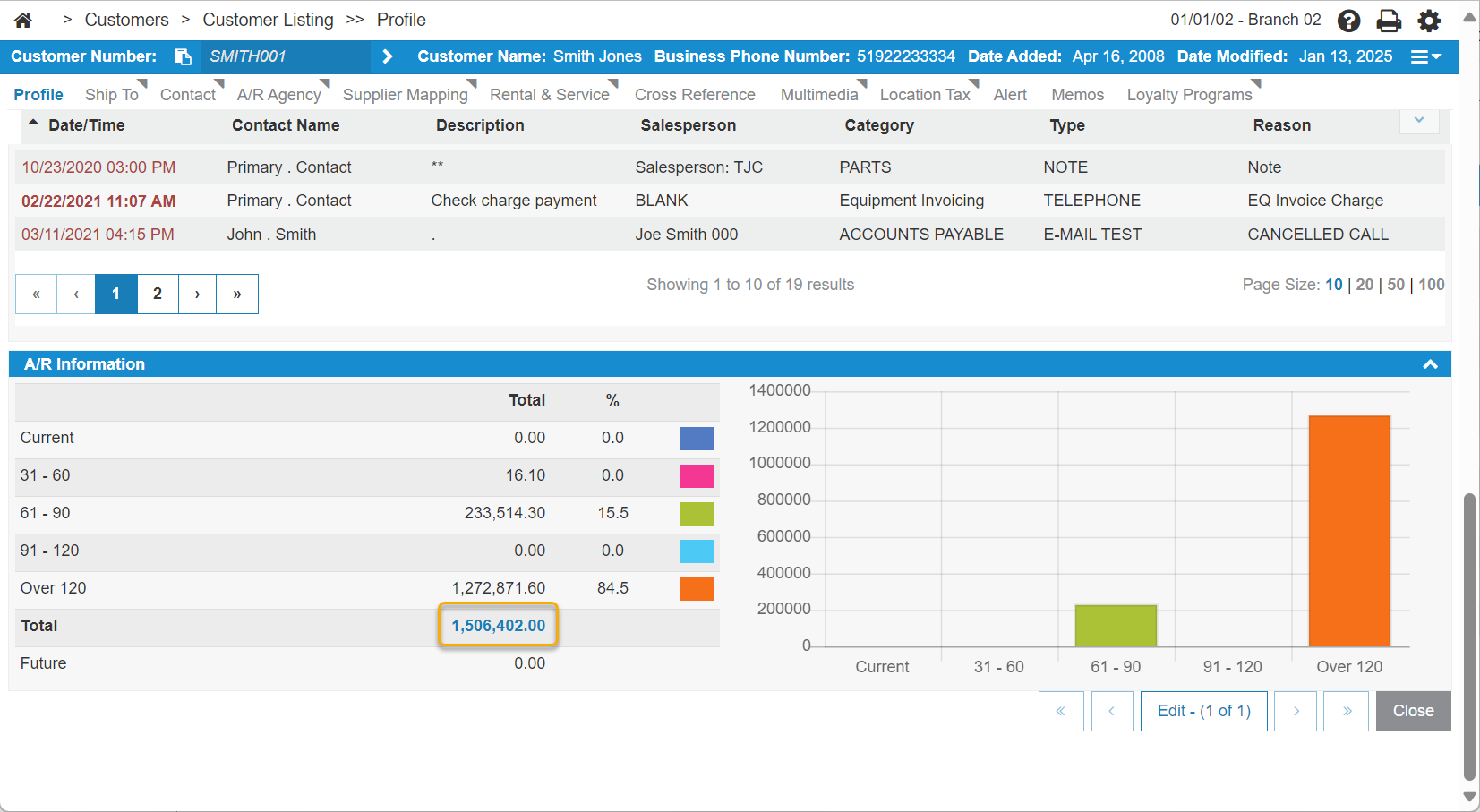Switch to the Contact tab
This screenshot has width=1480, height=812.
pyautogui.click(x=188, y=94)
